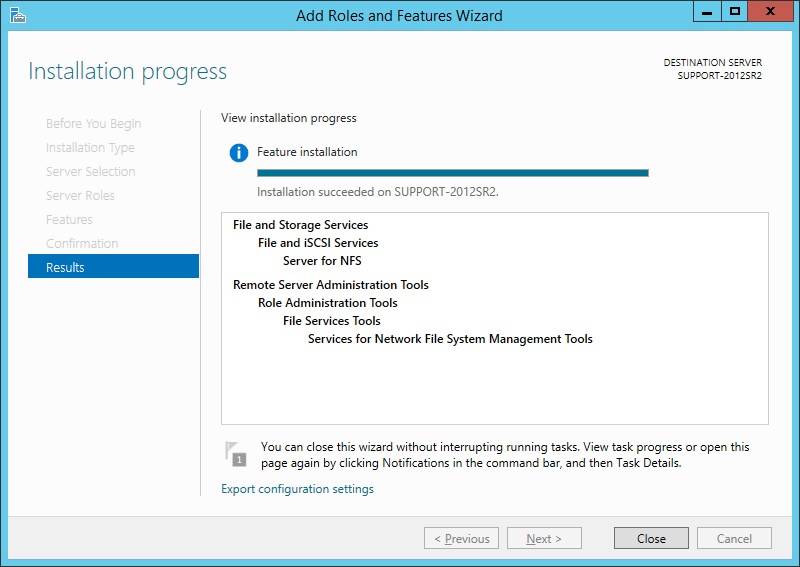Click the feature installation progress bar

click(x=452, y=173)
